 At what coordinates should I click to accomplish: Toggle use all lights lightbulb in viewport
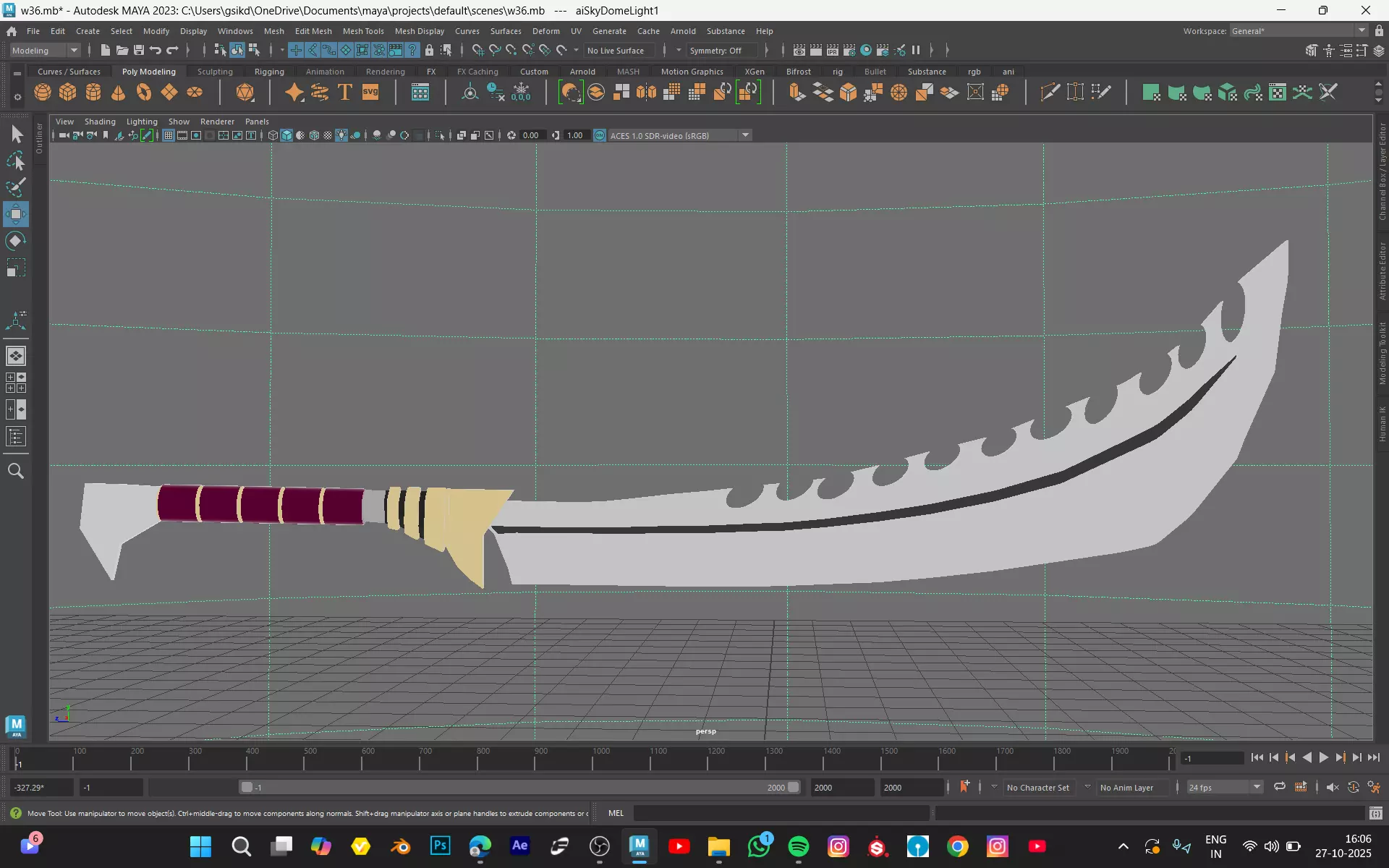(x=341, y=135)
